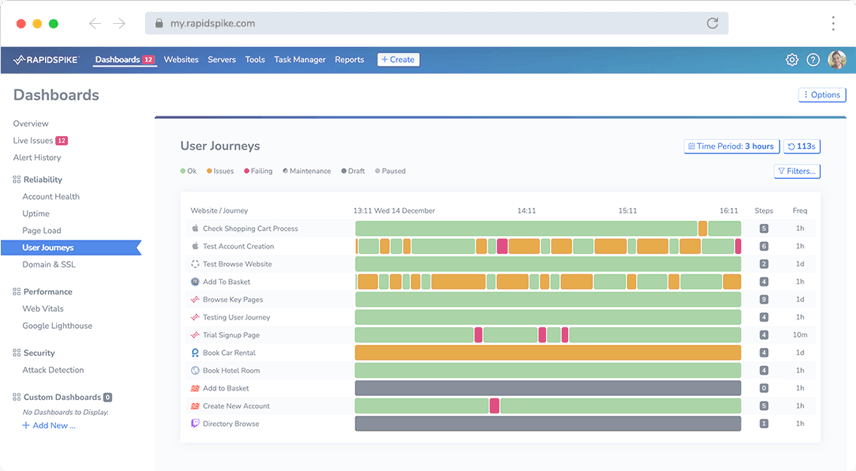Click the RapidSpike logo
856x471 pixels.
point(46,59)
